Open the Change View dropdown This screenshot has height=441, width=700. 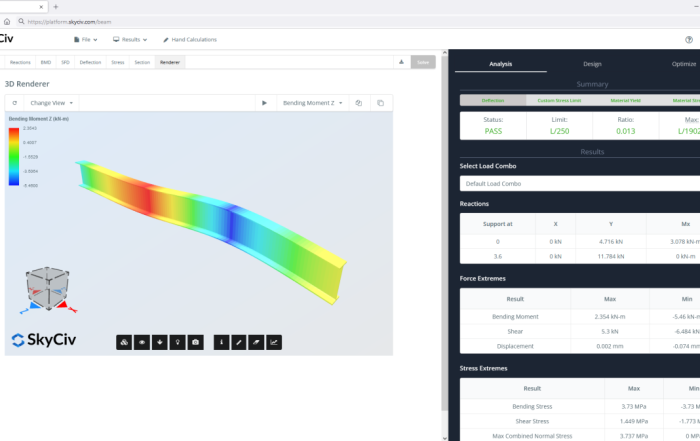(51, 102)
